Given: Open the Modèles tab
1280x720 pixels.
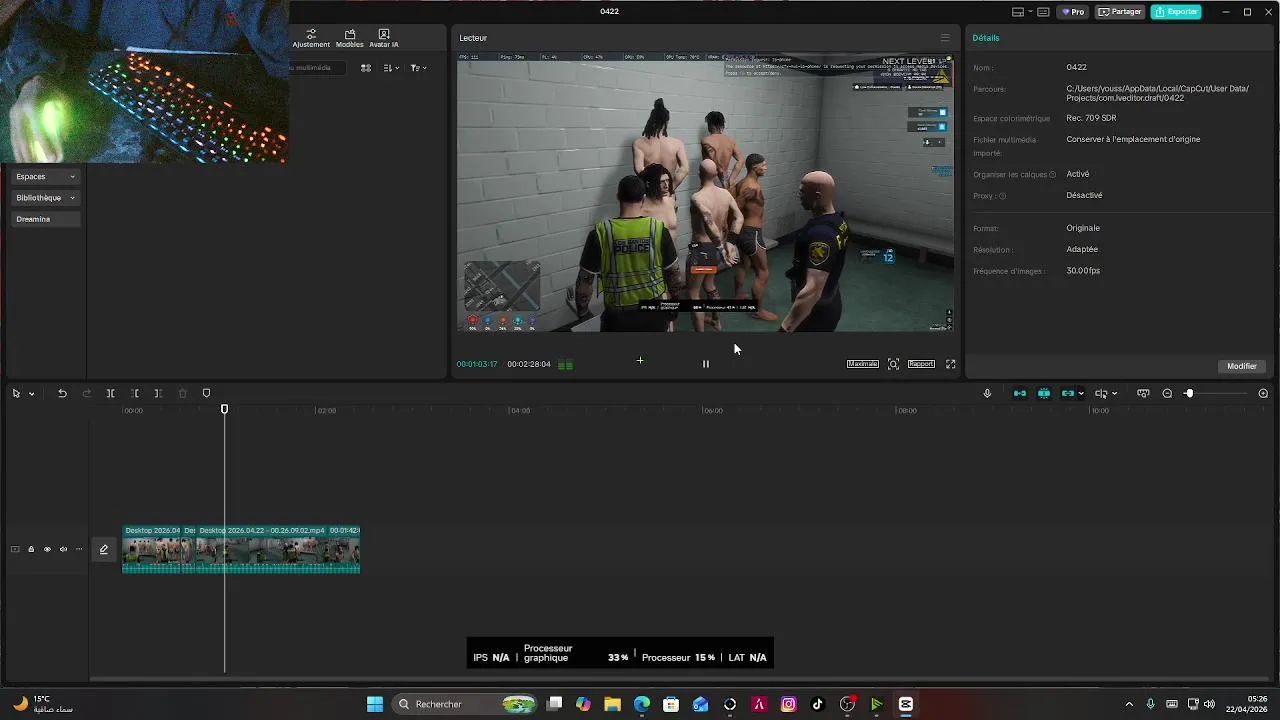Looking at the screenshot, I should (x=350, y=38).
